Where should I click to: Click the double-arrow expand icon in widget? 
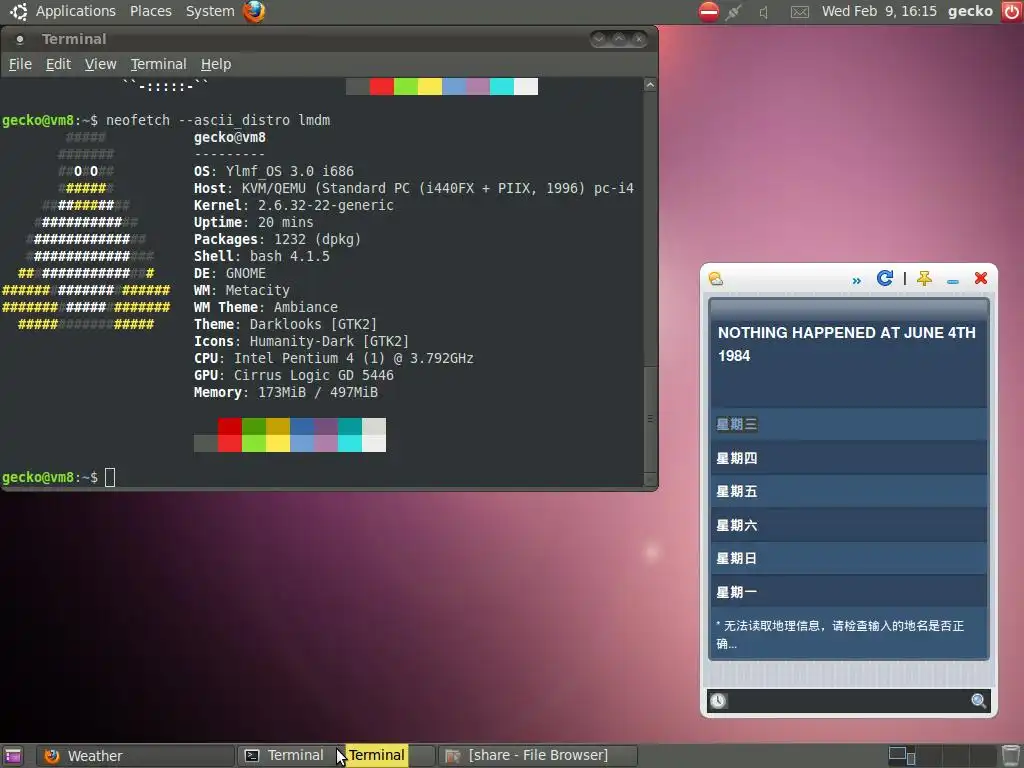coord(856,281)
